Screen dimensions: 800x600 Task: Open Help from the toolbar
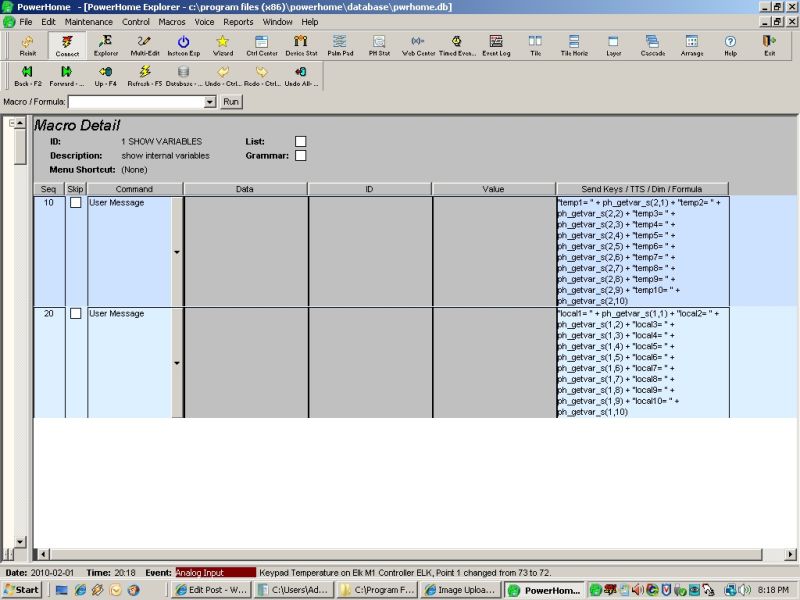[x=731, y=45]
